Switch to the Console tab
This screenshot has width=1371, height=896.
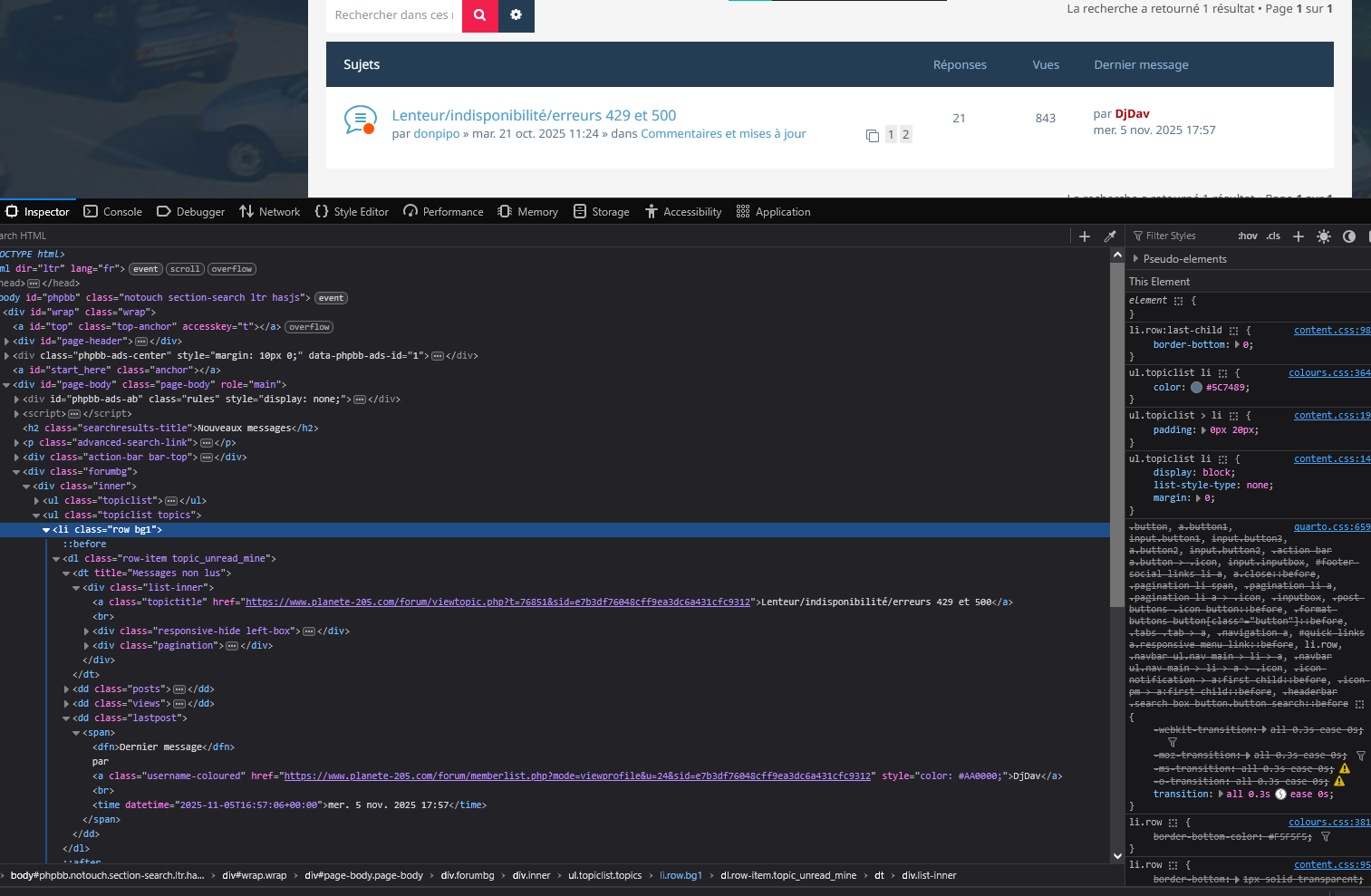point(113,212)
